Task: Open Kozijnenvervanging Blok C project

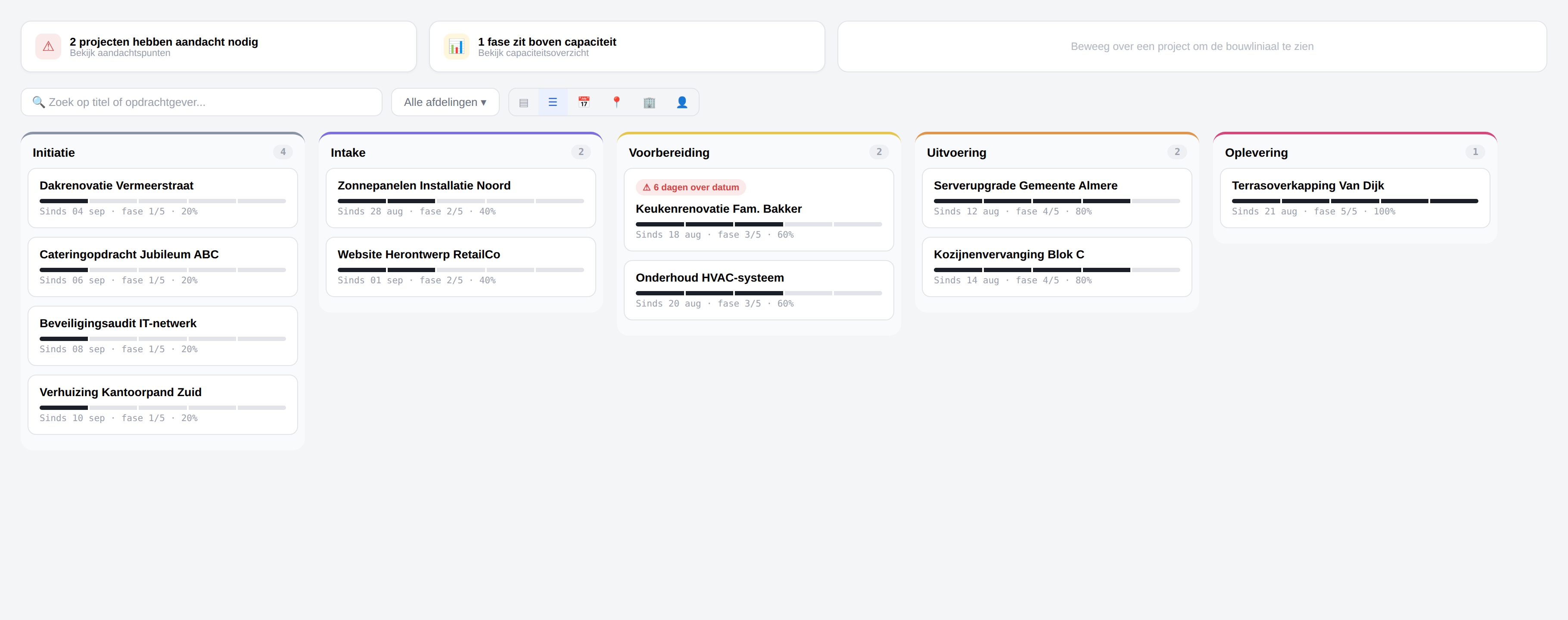Action: pos(1057,267)
